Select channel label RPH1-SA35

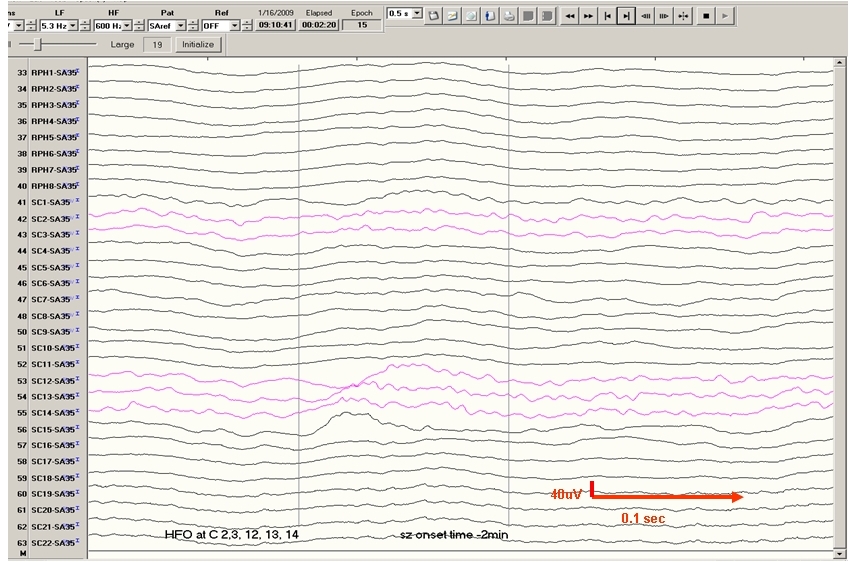pos(53,73)
